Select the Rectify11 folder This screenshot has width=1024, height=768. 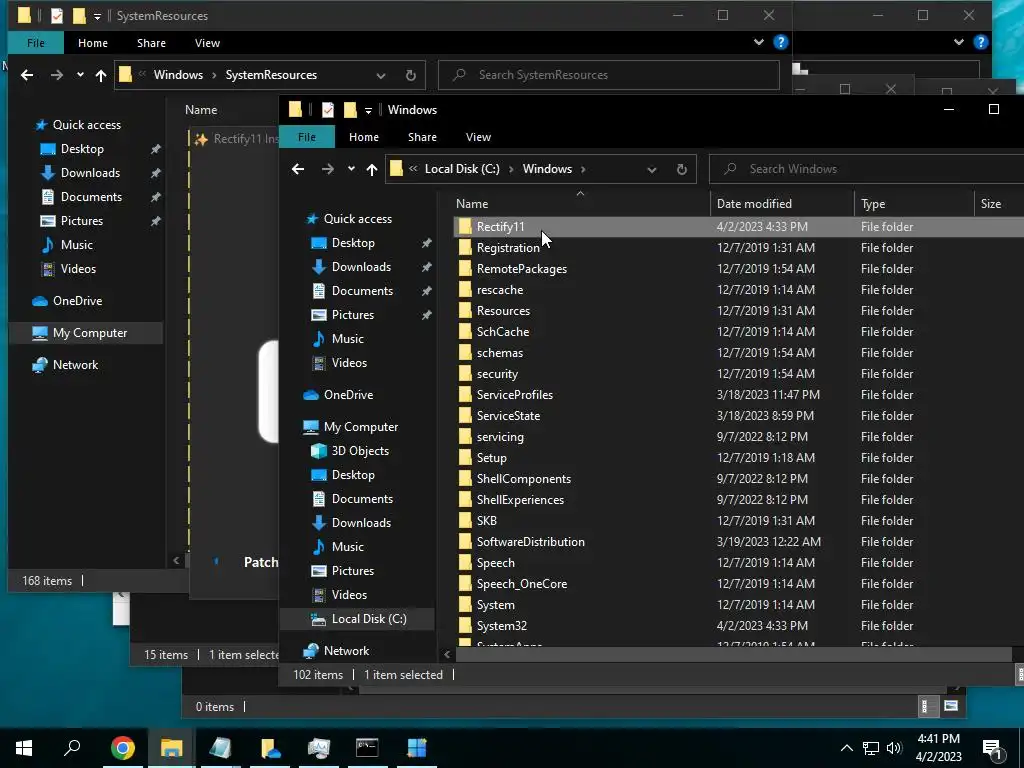pos(500,227)
